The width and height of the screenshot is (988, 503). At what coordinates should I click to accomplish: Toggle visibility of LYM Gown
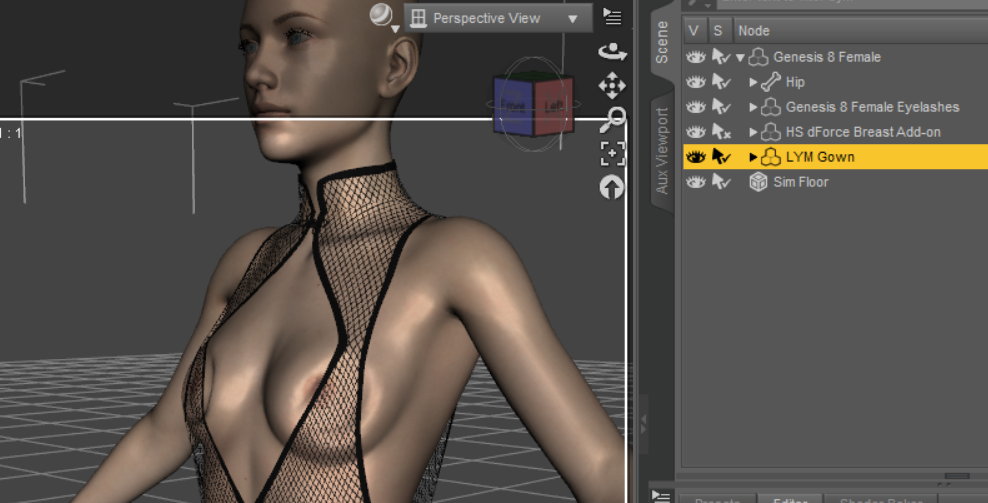pos(696,157)
